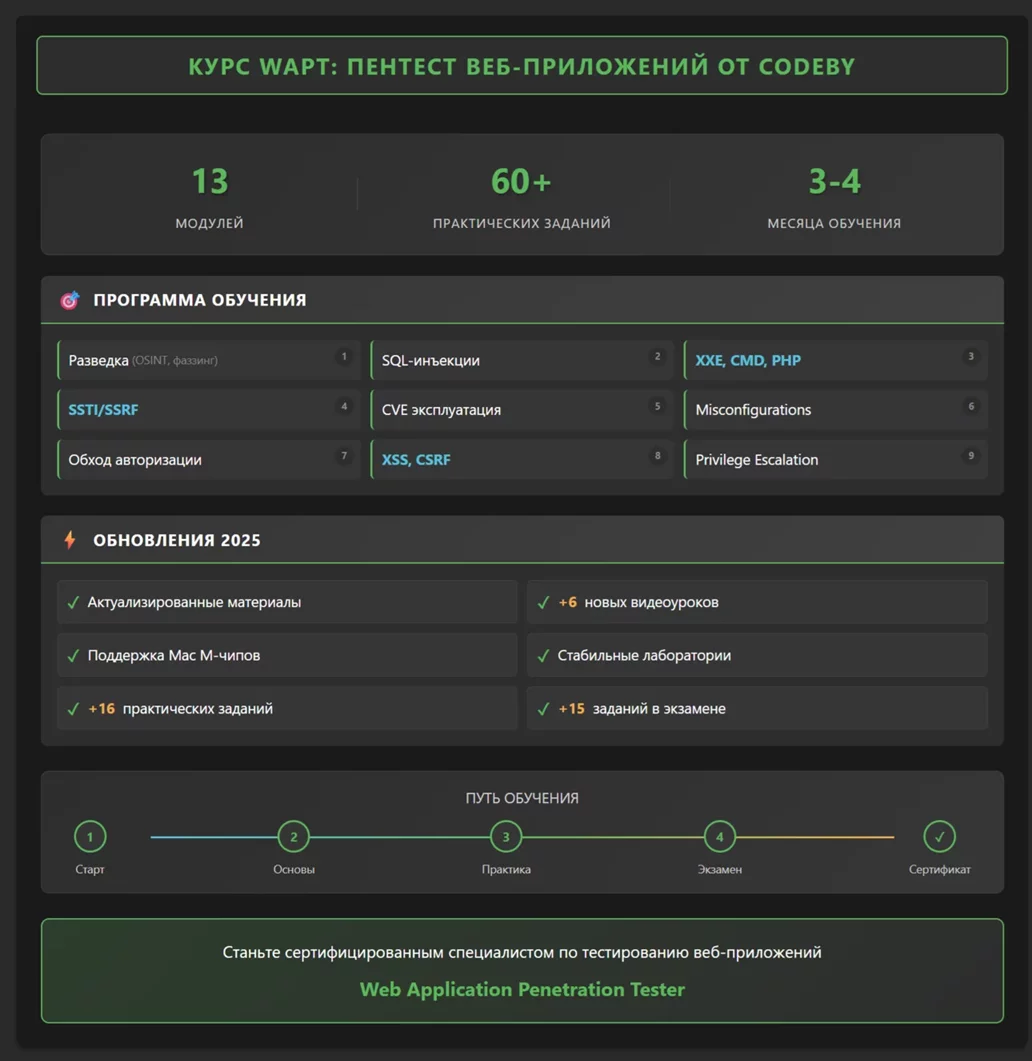Click step 2 circle labeled Основы
1032x1061 pixels.
[x=293, y=837]
